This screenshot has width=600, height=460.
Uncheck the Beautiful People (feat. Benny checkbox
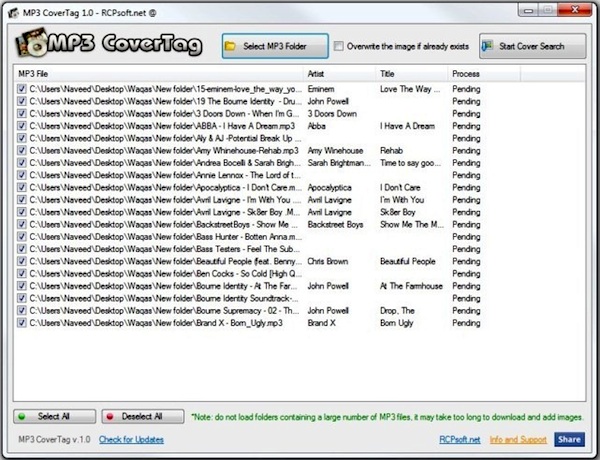[21, 261]
